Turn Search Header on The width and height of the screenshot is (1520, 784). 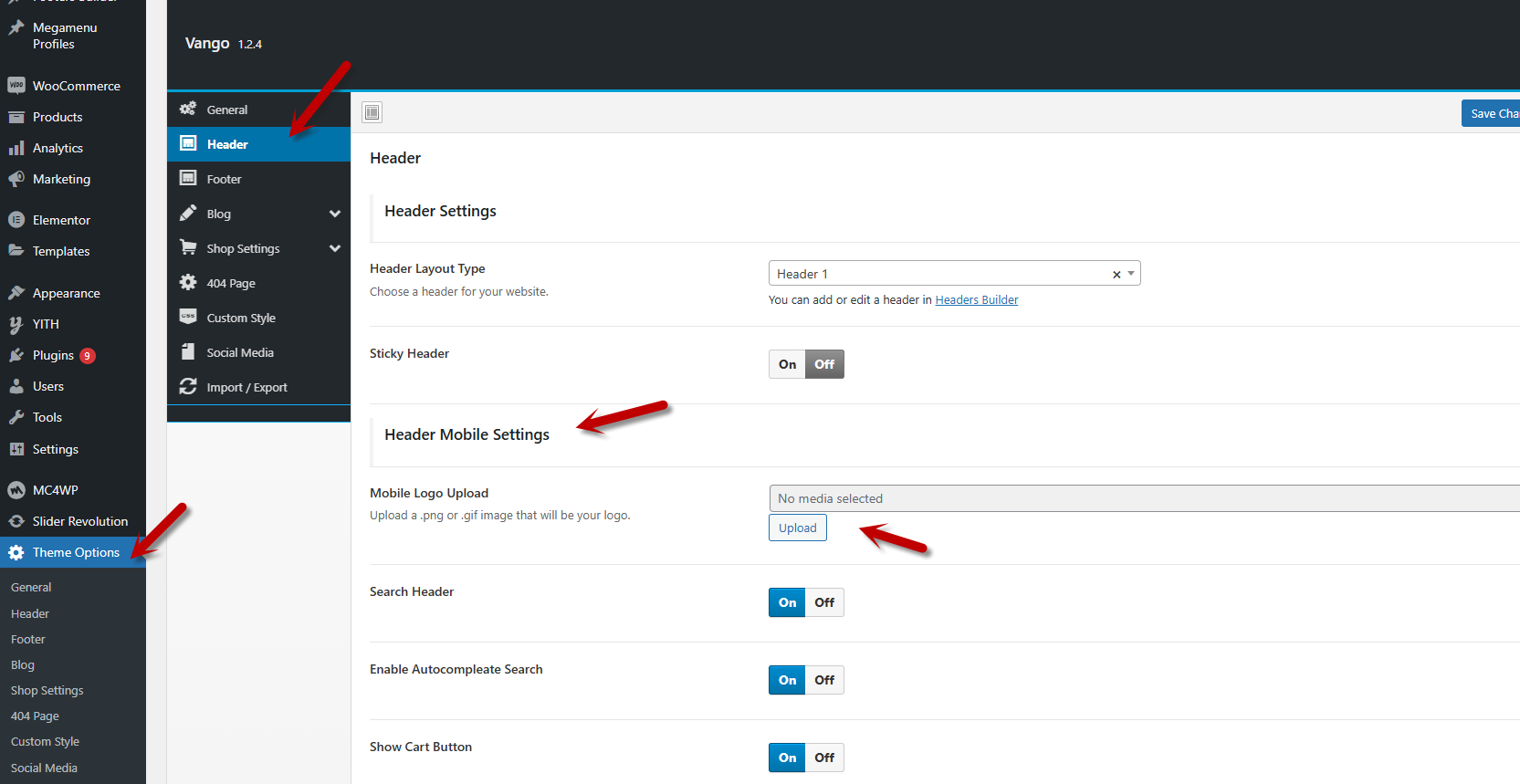pyautogui.click(x=787, y=602)
